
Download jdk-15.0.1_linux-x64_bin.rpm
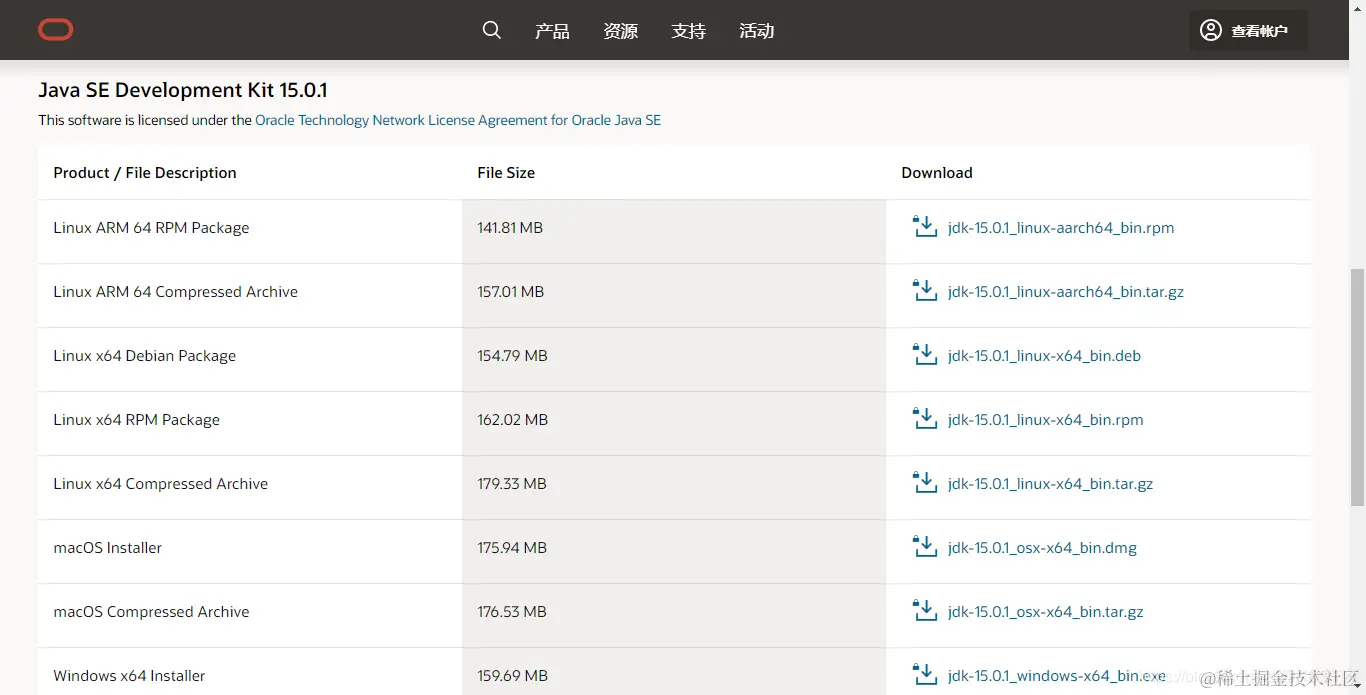click(1046, 420)
